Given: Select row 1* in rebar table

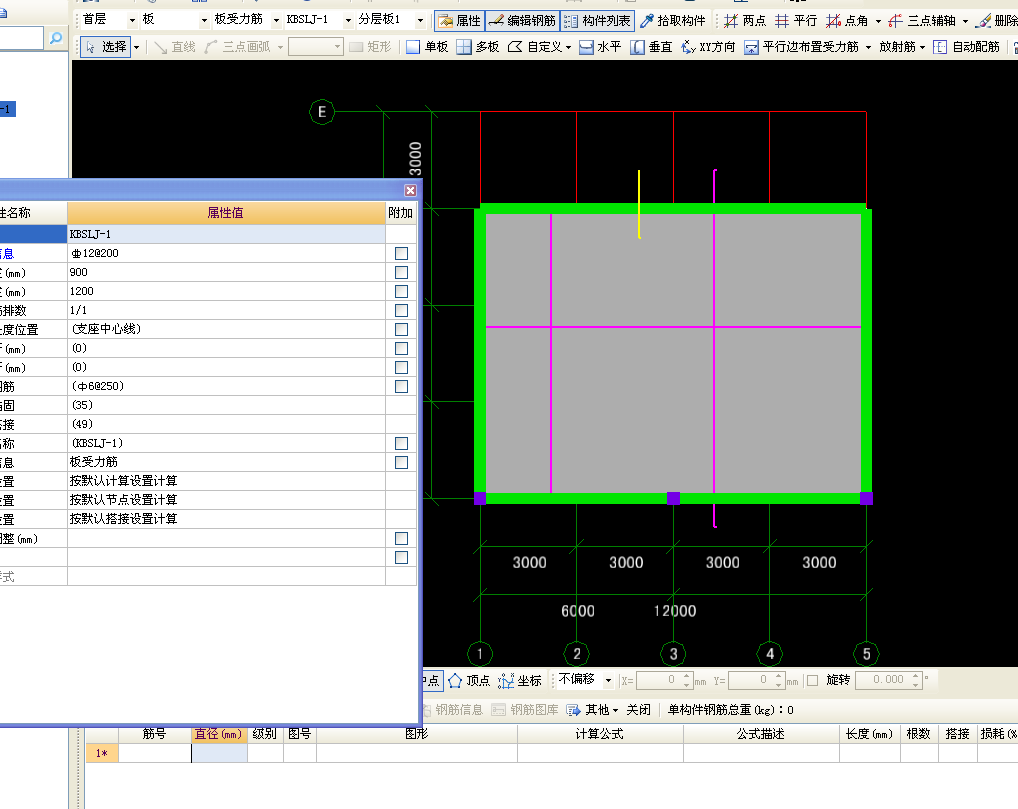Looking at the screenshot, I should [101, 753].
